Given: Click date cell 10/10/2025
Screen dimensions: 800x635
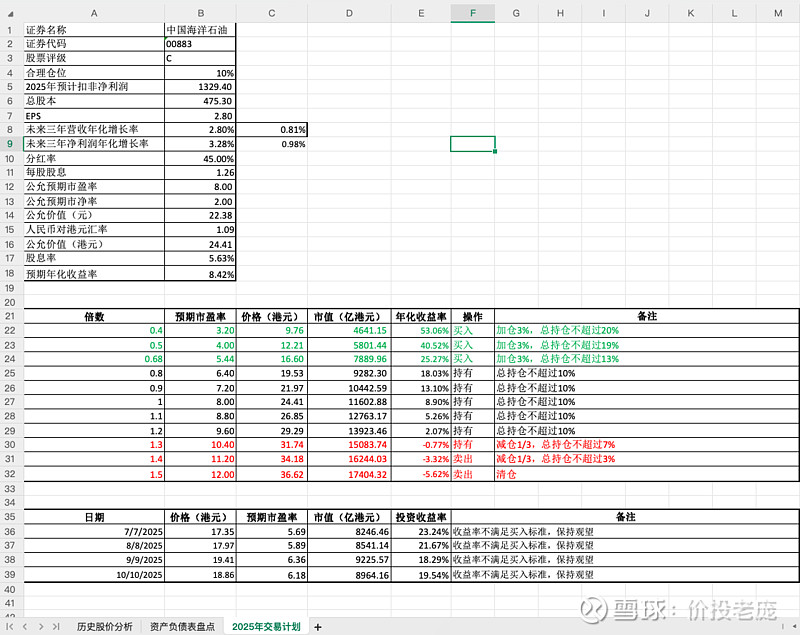Looking at the screenshot, I should [x=94, y=575].
